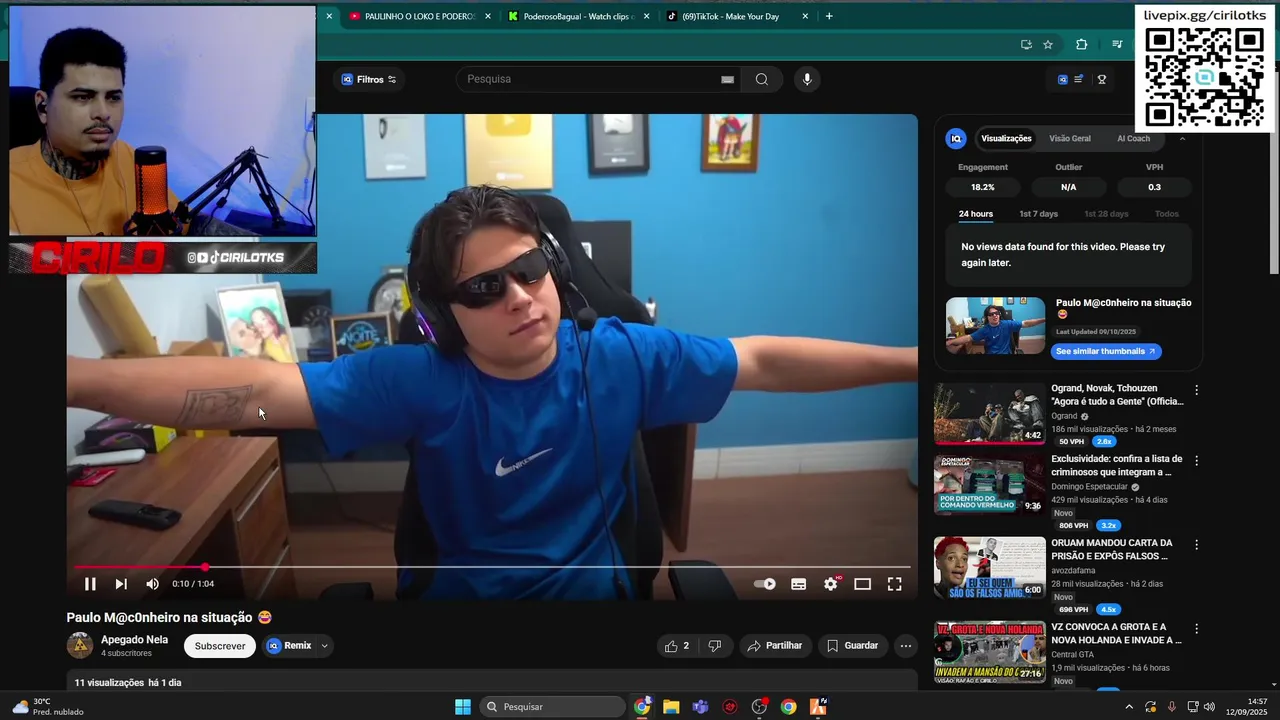Open options menu for Exclusividade video

1196,460
